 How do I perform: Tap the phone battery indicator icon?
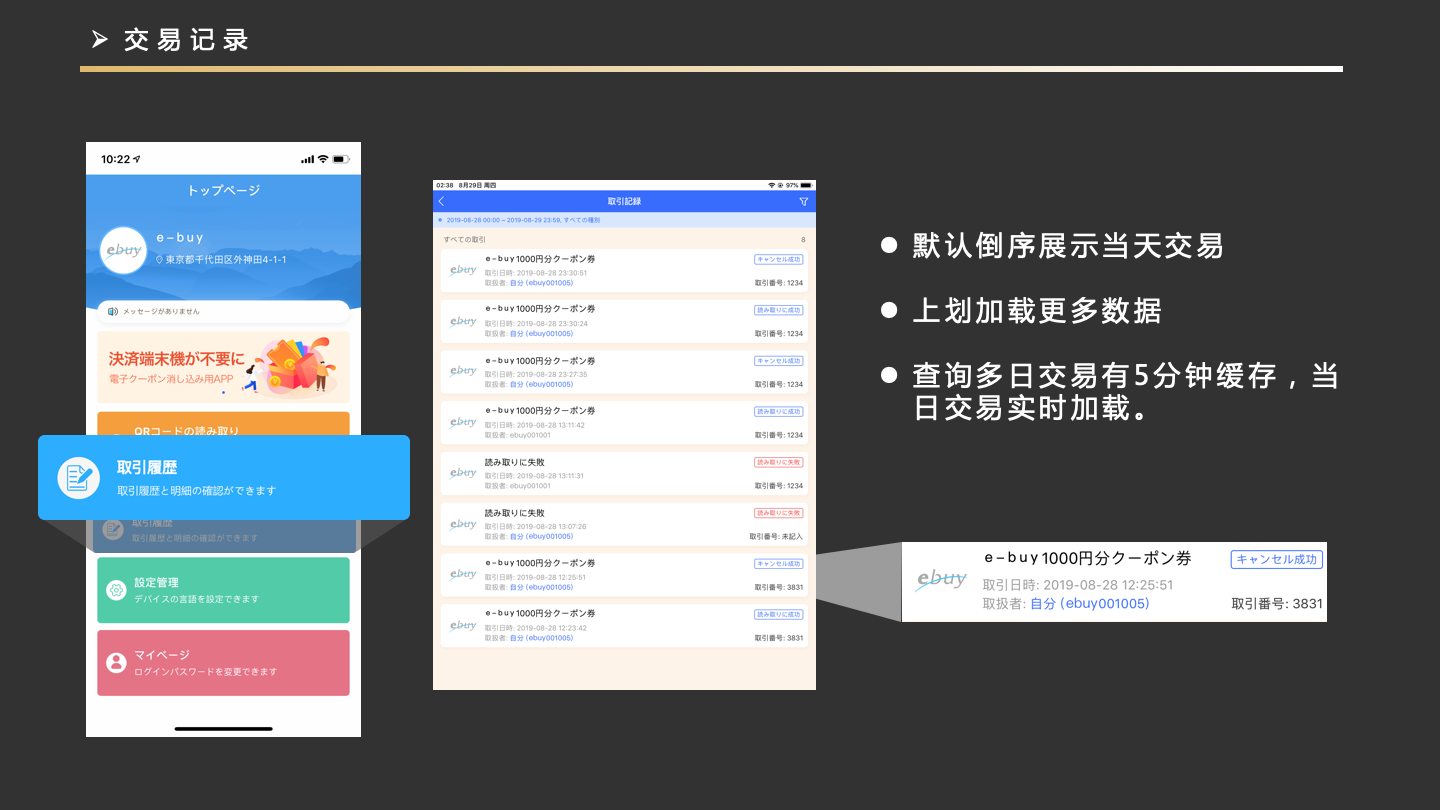[x=341, y=159]
